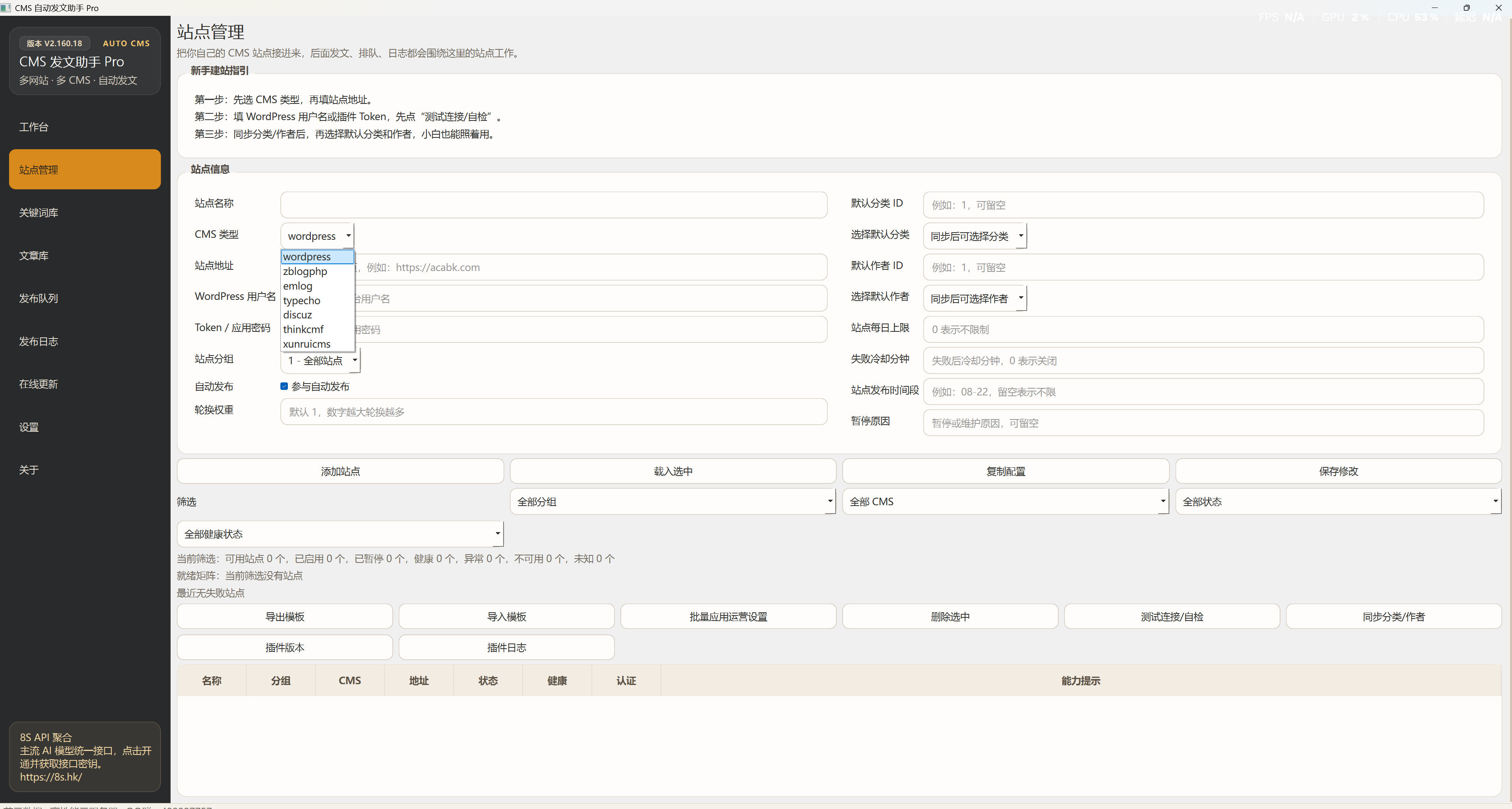Focus the 站点每日上限 input field
This screenshot has width=1512, height=809.
(x=1203, y=329)
